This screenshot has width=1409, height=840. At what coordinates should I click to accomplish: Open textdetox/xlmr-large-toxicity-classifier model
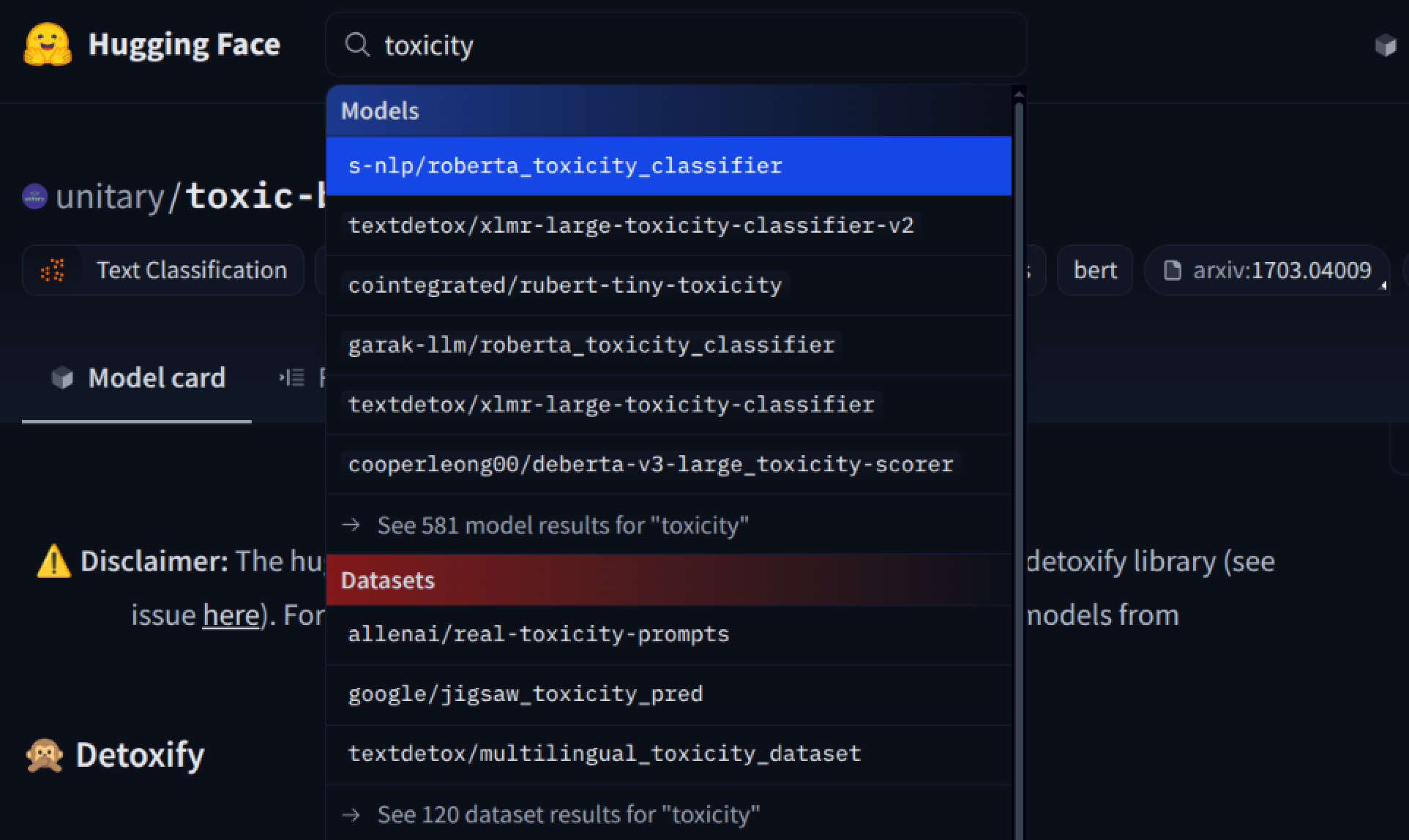click(x=669, y=405)
